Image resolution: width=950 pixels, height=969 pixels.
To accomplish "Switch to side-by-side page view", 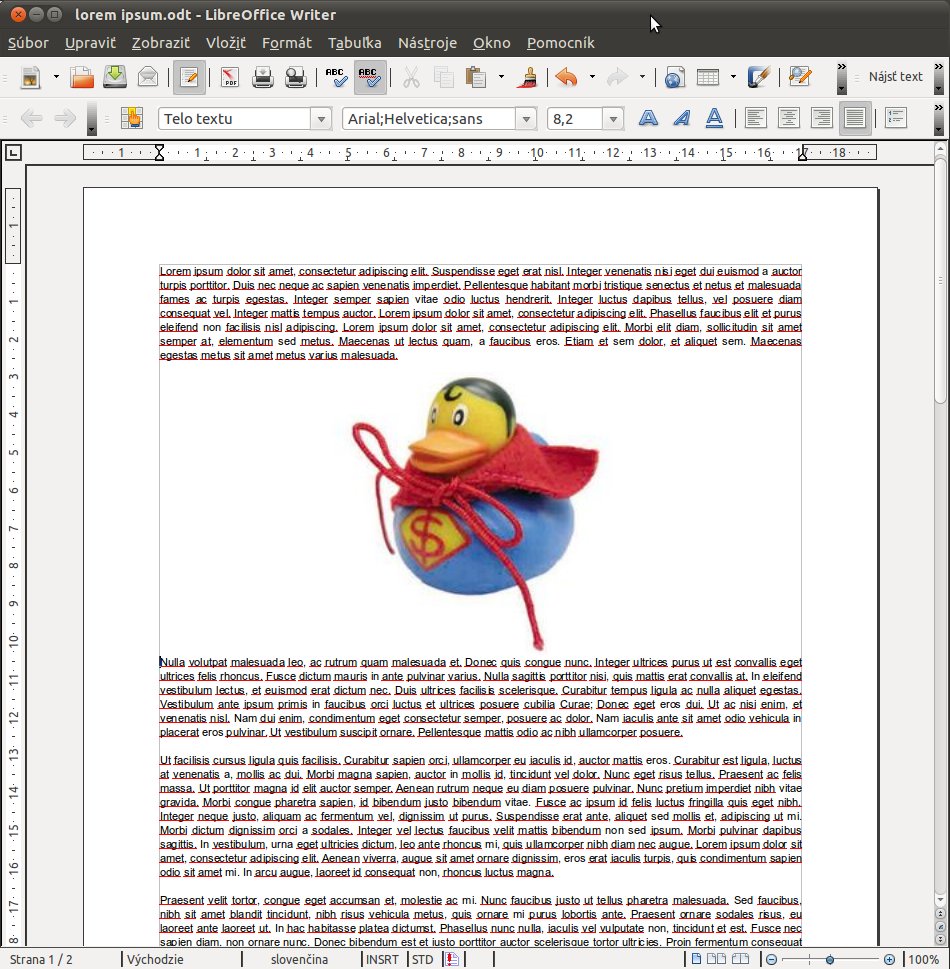I will 716,959.
